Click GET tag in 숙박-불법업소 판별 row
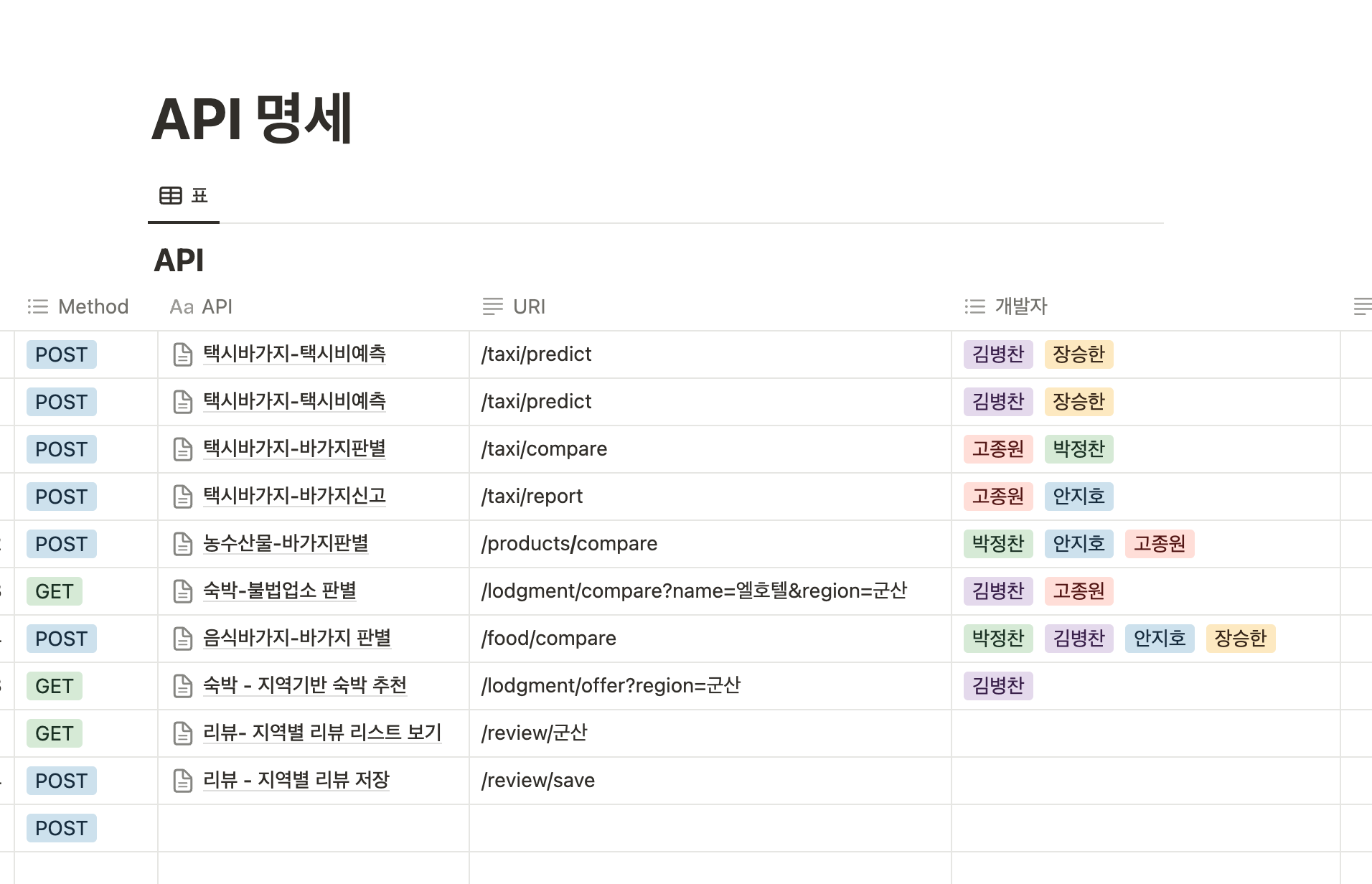The height and width of the screenshot is (884, 1372). [55, 591]
